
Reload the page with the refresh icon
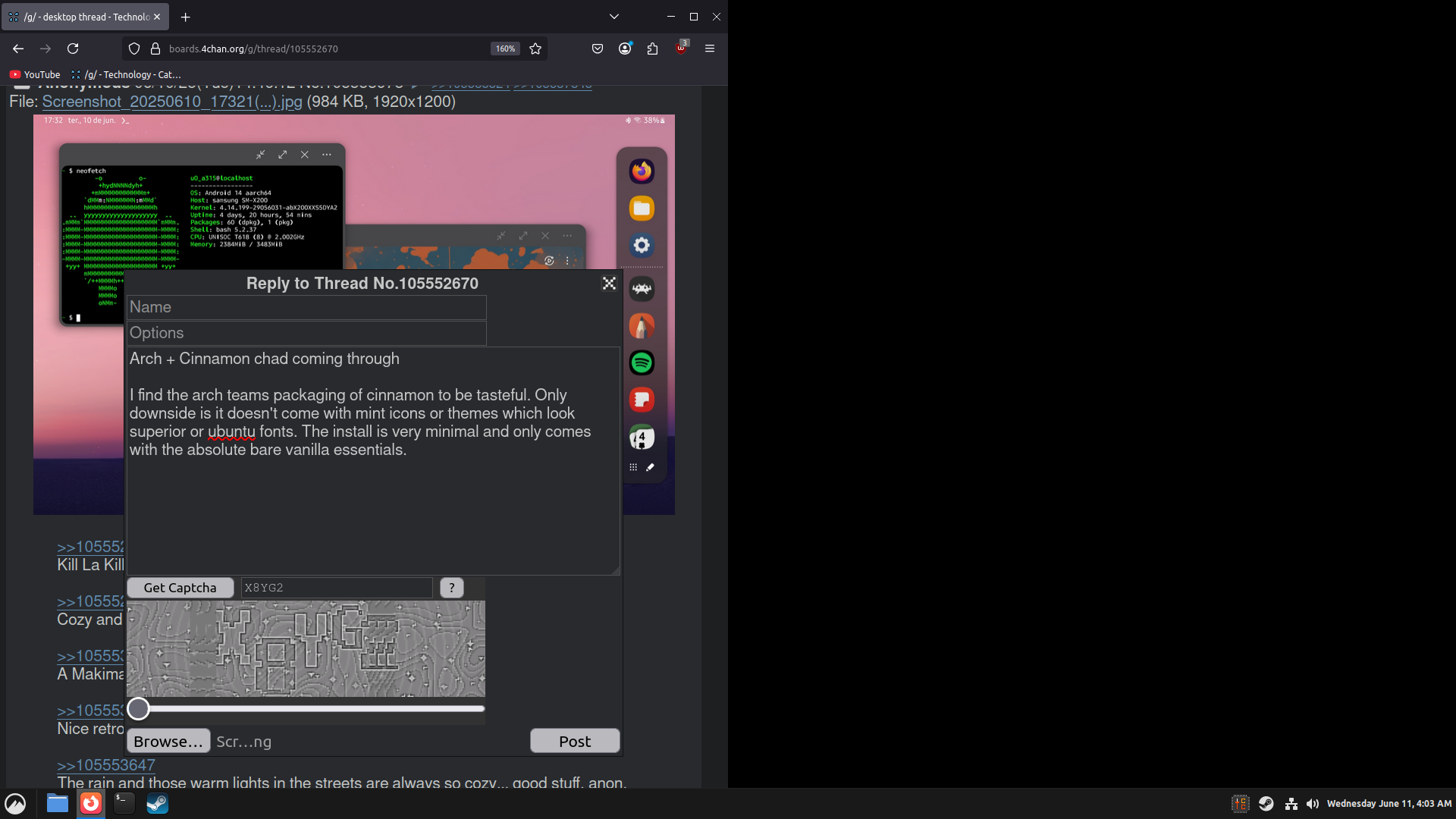tap(73, 49)
